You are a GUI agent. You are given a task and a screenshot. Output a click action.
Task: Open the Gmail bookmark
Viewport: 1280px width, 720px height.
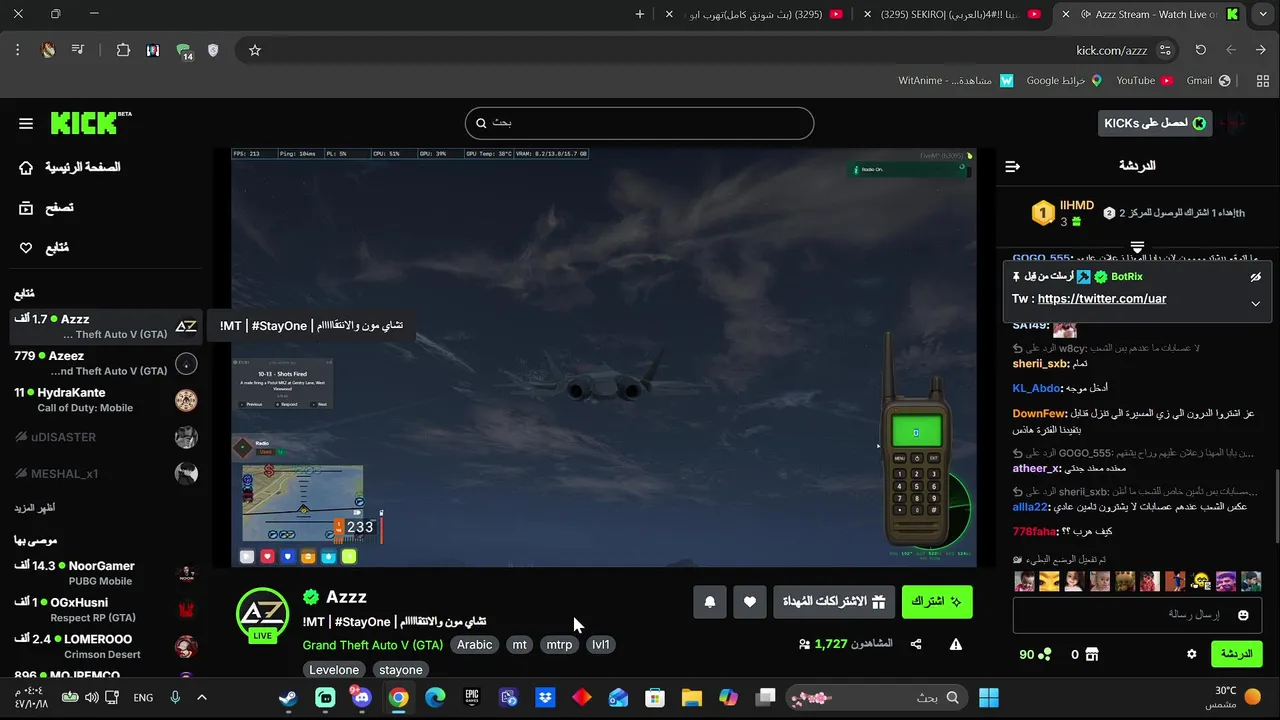[1208, 80]
